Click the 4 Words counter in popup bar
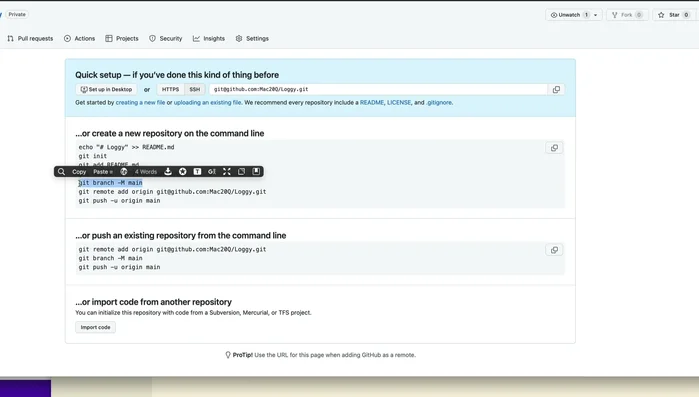Image resolution: width=699 pixels, height=397 pixels. click(146, 172)
